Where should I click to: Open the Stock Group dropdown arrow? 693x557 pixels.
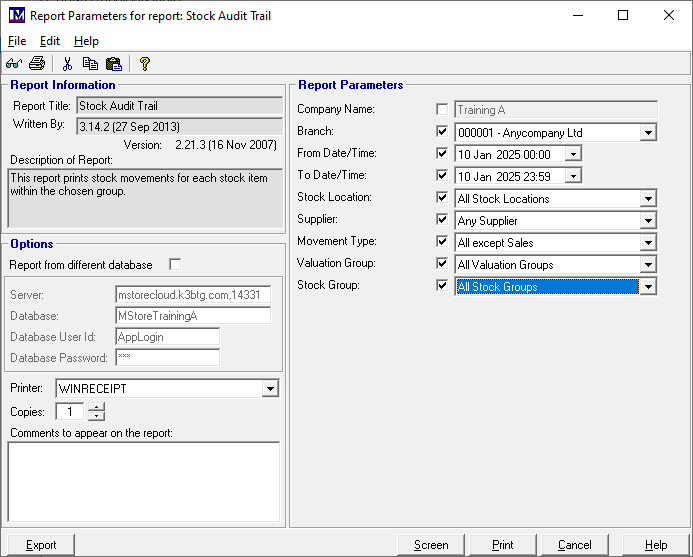point(648,286)
